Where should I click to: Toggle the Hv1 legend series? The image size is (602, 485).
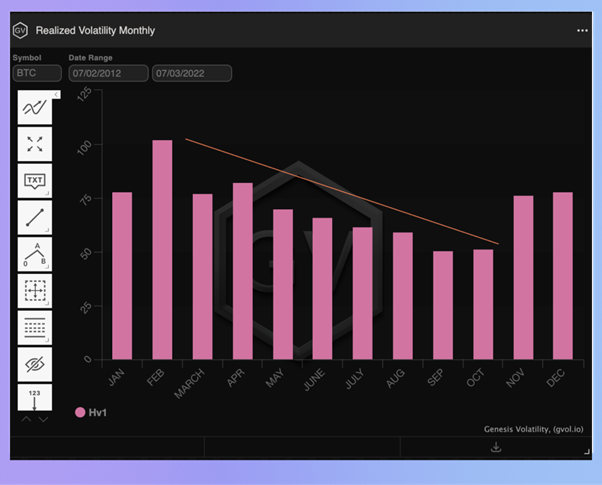(91, 412)
